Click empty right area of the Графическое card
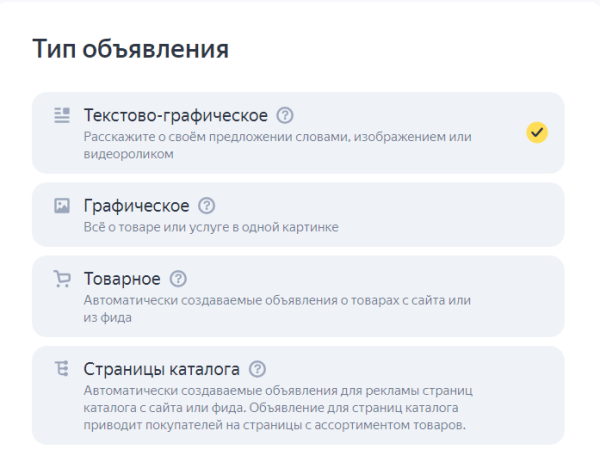This screenshot has height=474, width=600. click(470, 214)
